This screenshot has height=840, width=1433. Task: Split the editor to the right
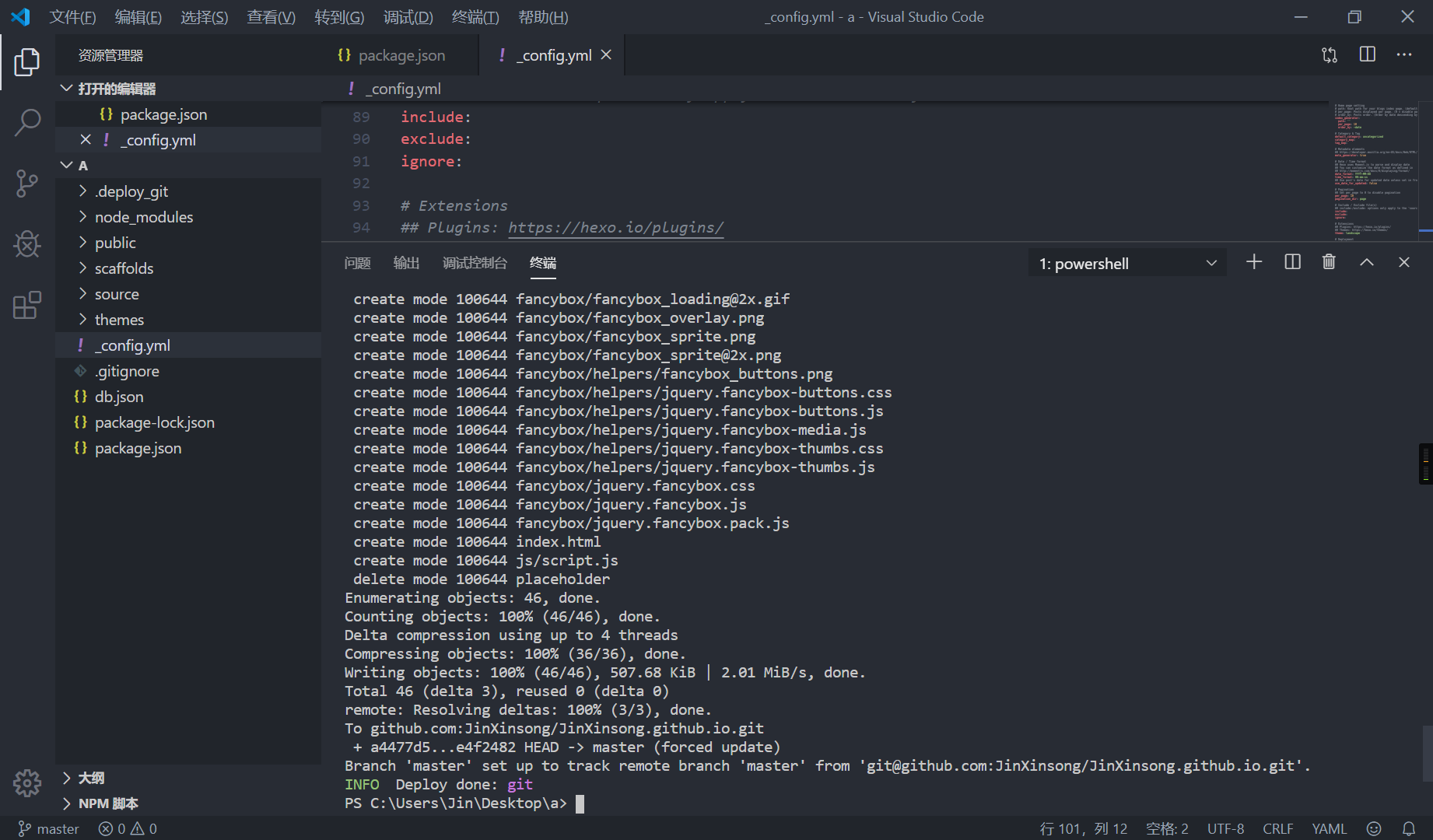1367,54
